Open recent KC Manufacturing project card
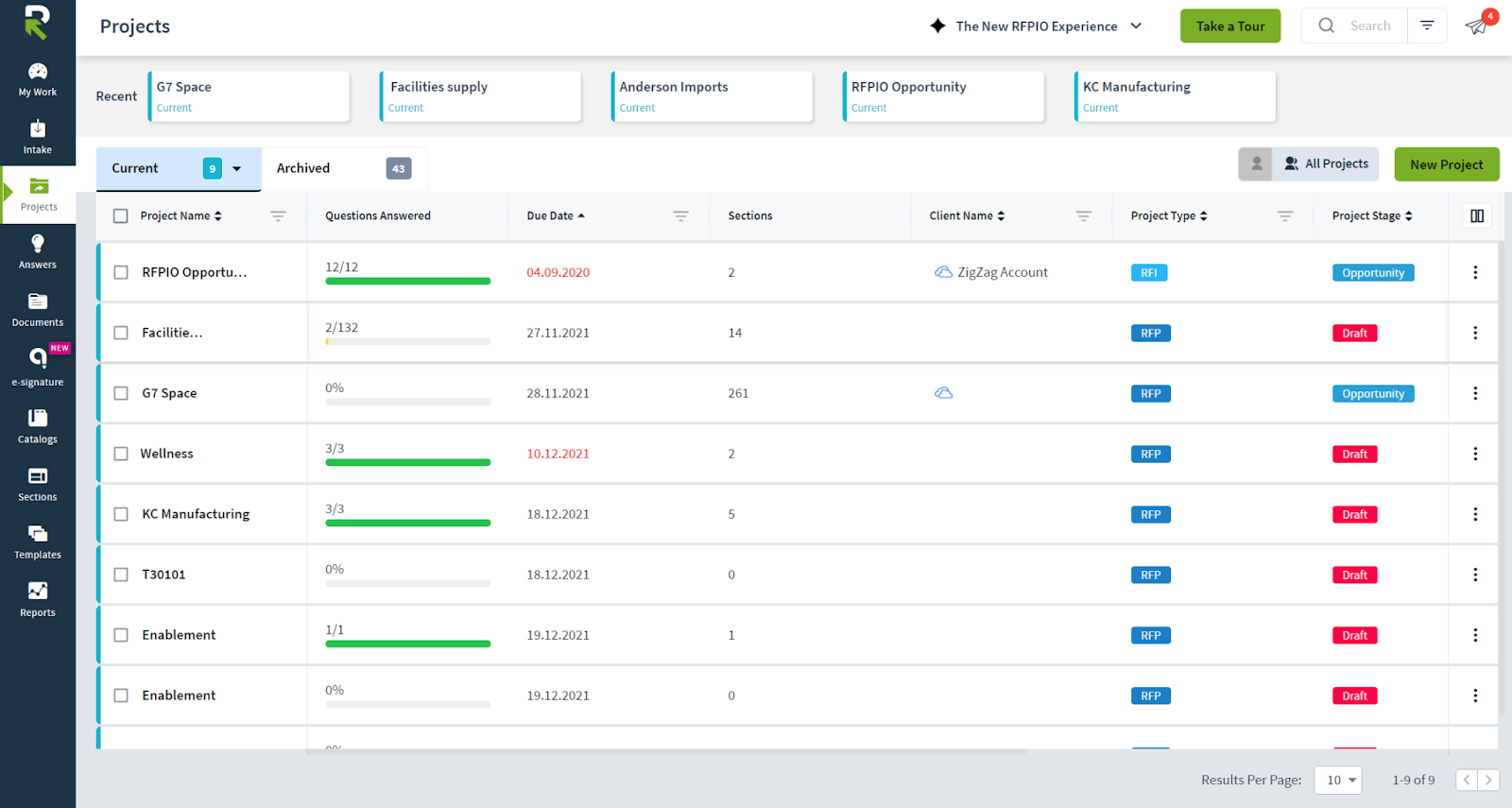 click(x=1175, y=96)
